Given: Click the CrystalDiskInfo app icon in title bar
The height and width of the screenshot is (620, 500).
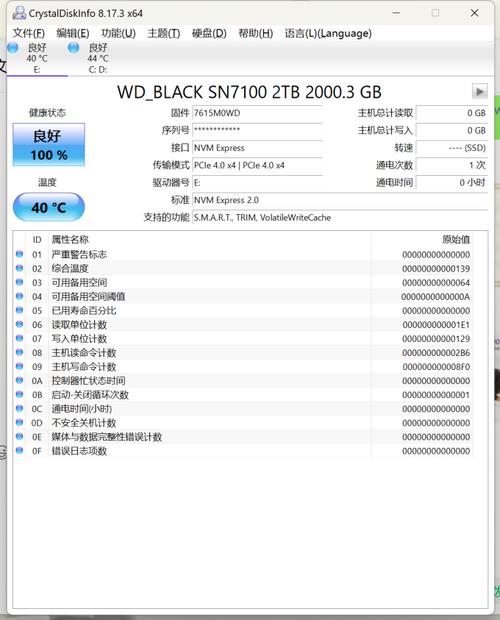Looking at the screenshot, I should (19, 13).
